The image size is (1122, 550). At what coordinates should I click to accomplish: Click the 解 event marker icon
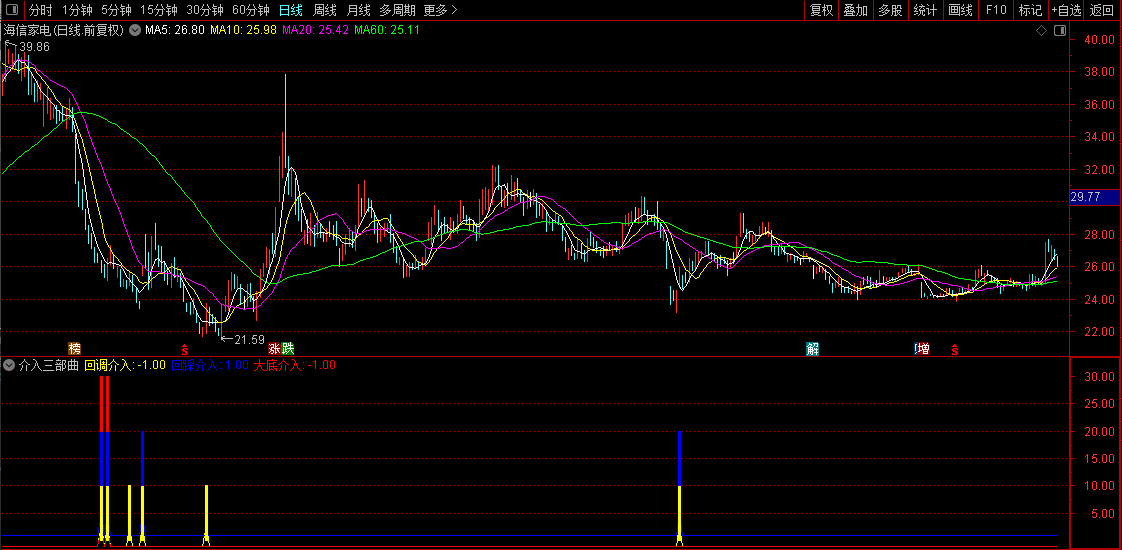[813, 349]
